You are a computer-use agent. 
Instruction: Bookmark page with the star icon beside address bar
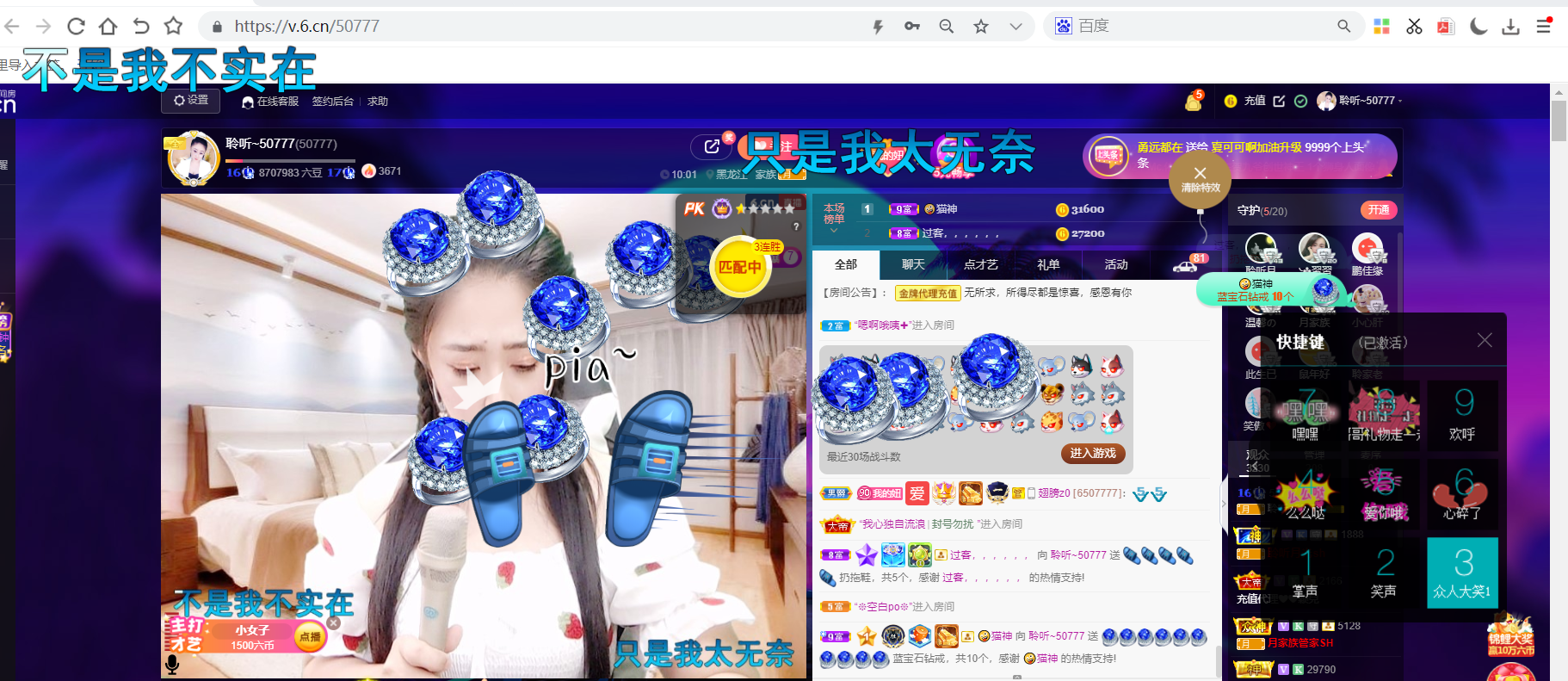173,27
